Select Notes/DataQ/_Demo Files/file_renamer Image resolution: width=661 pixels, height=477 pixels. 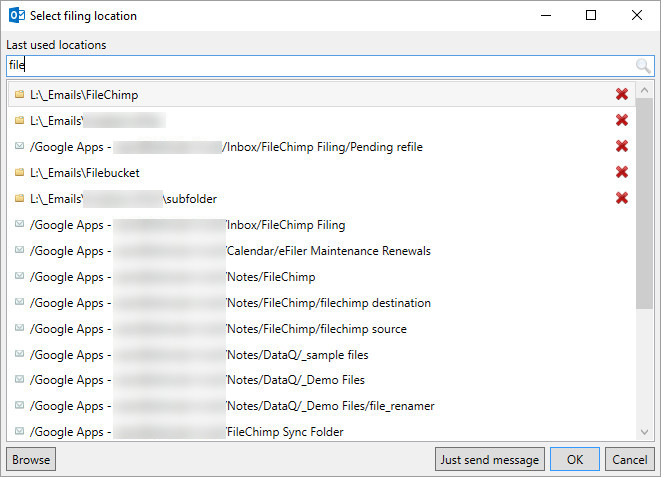(321, 406)
